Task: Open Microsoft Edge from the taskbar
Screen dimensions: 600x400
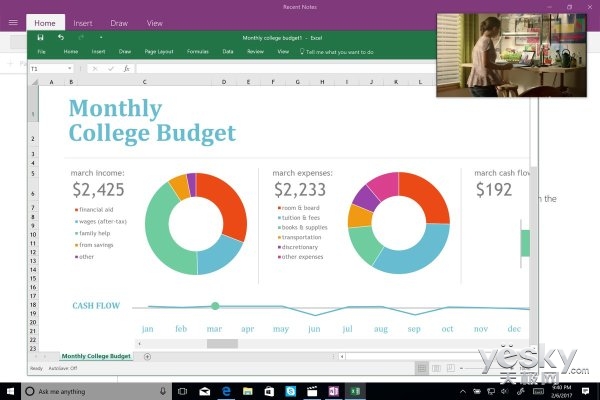Action: [227, 392]
